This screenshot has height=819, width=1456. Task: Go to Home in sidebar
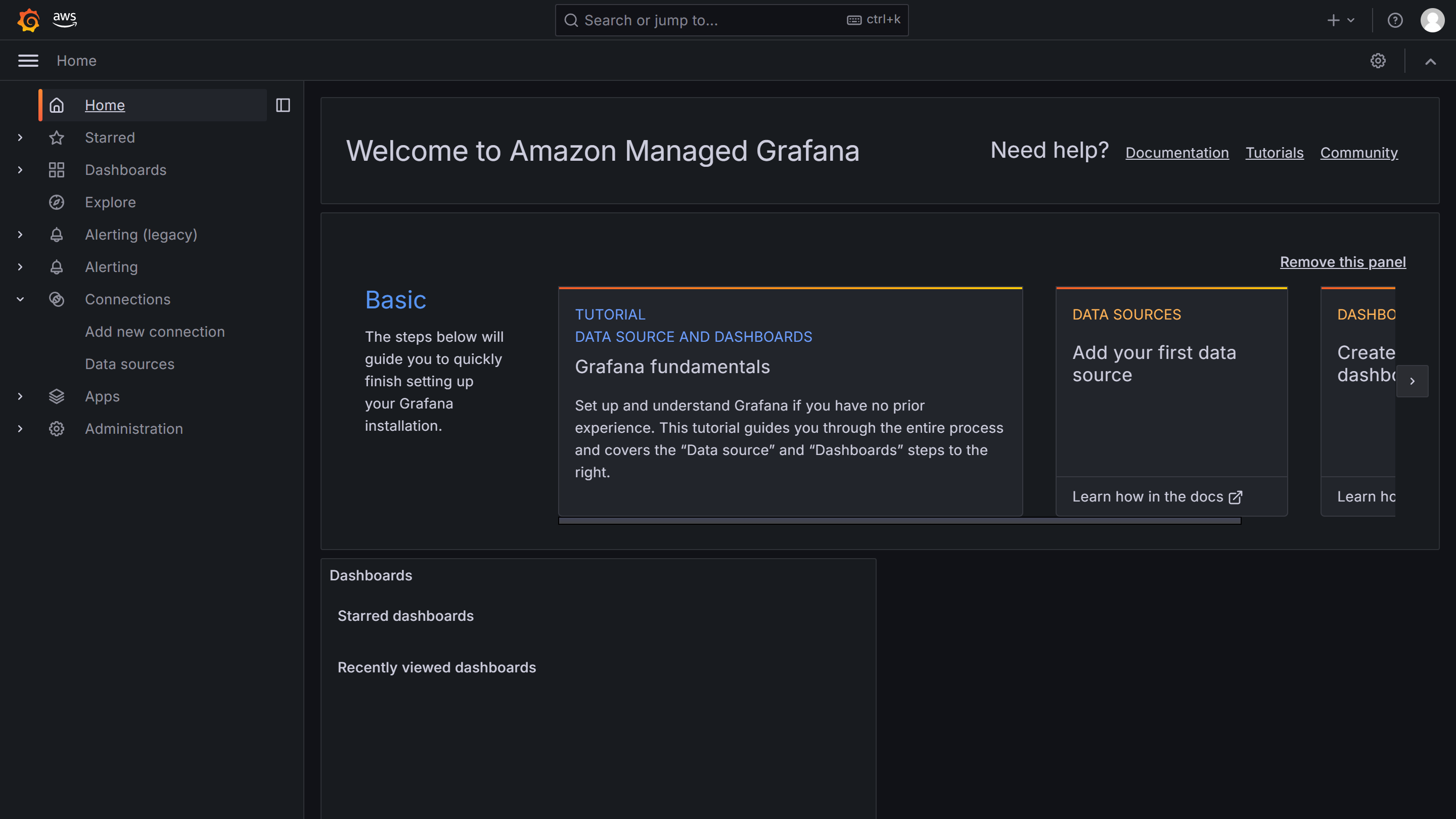[x=105, y=105]
